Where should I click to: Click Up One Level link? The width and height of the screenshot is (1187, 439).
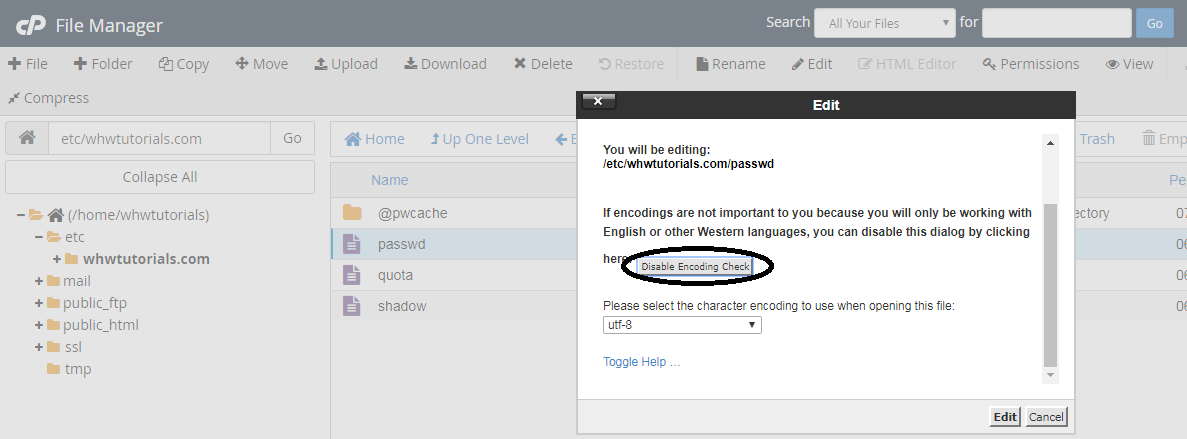coord(479,139)
